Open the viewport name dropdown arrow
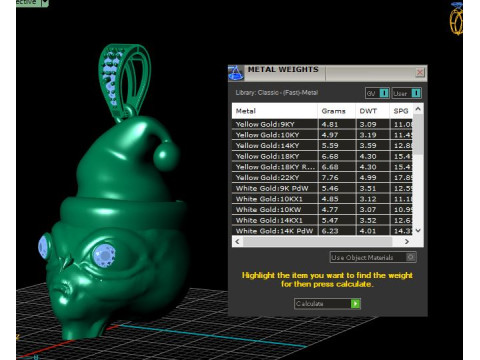The image size is (480, 360). coord(45,3)
